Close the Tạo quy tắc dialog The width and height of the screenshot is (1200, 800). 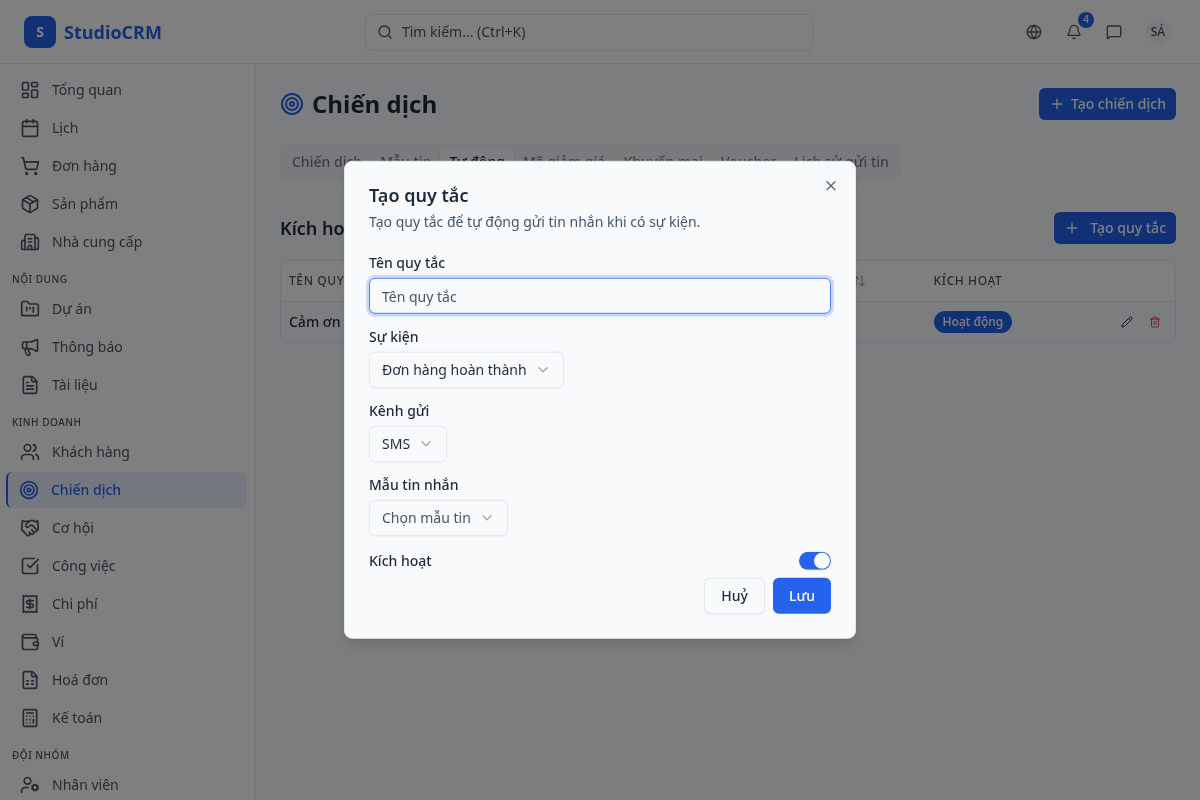coord(831,186)
